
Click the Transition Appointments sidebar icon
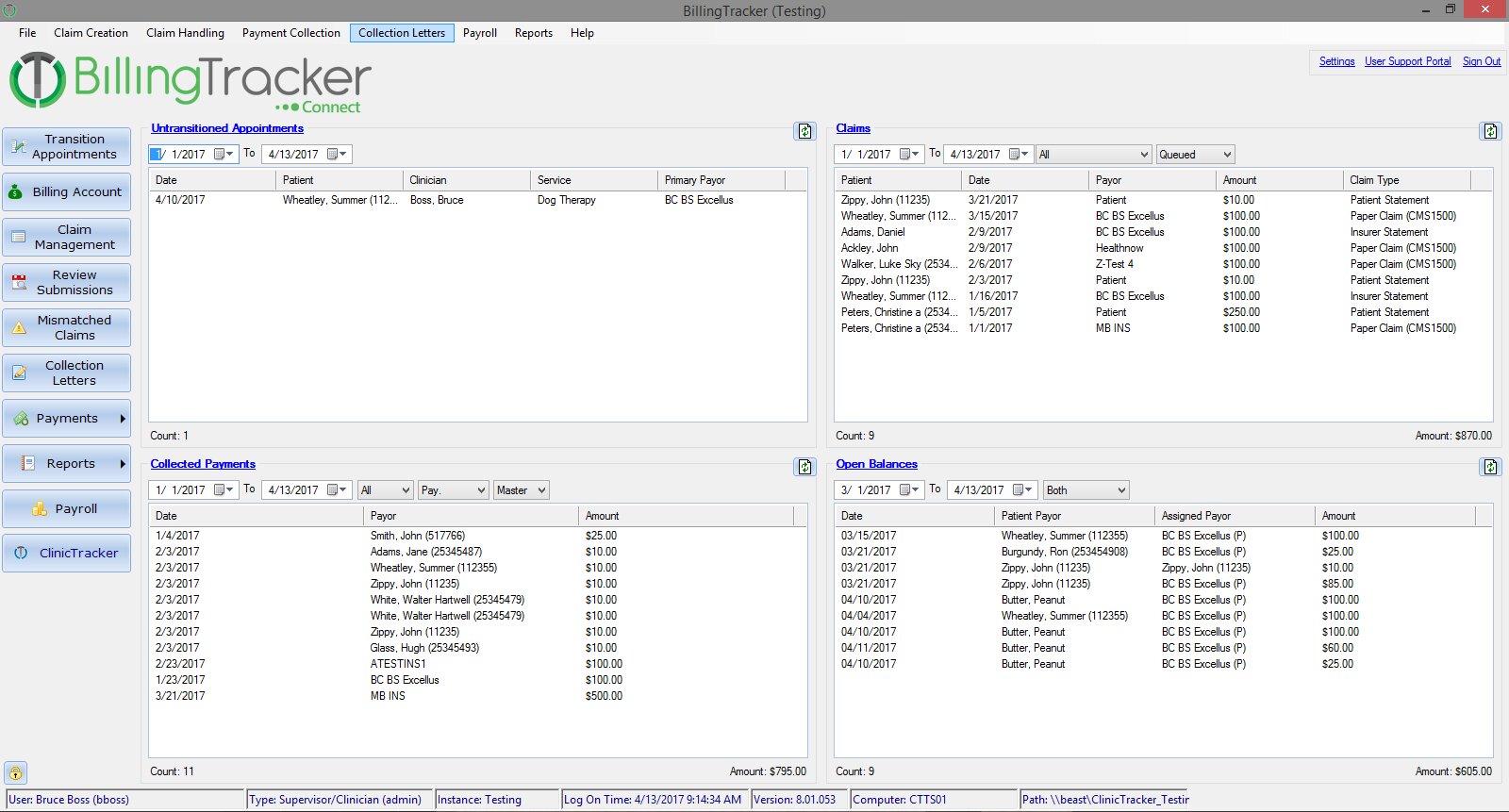(x=18, y=147)
